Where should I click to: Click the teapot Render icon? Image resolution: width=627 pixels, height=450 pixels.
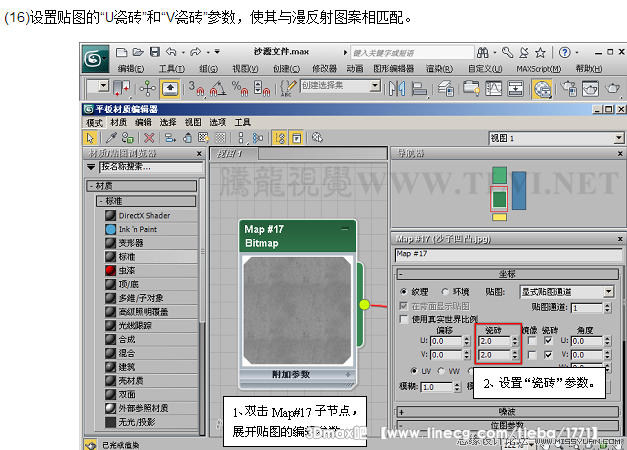612,88
